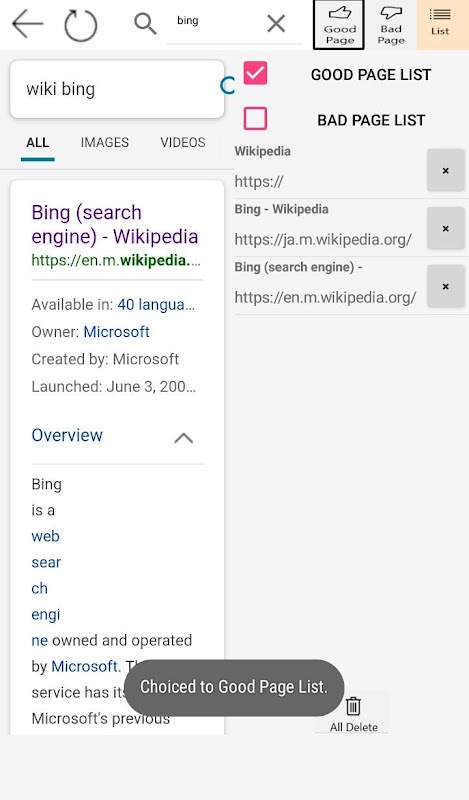469x800 pixels.
Task: Open the Microsoft owner link
Action: coord(116,332)
